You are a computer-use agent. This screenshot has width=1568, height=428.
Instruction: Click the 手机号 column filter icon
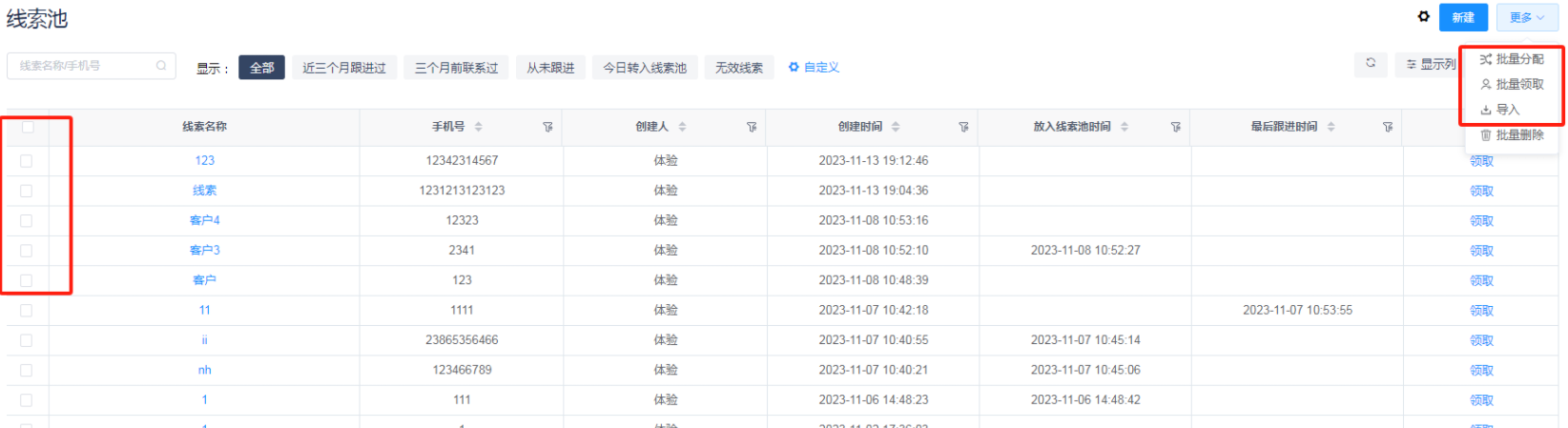[547, 127]
